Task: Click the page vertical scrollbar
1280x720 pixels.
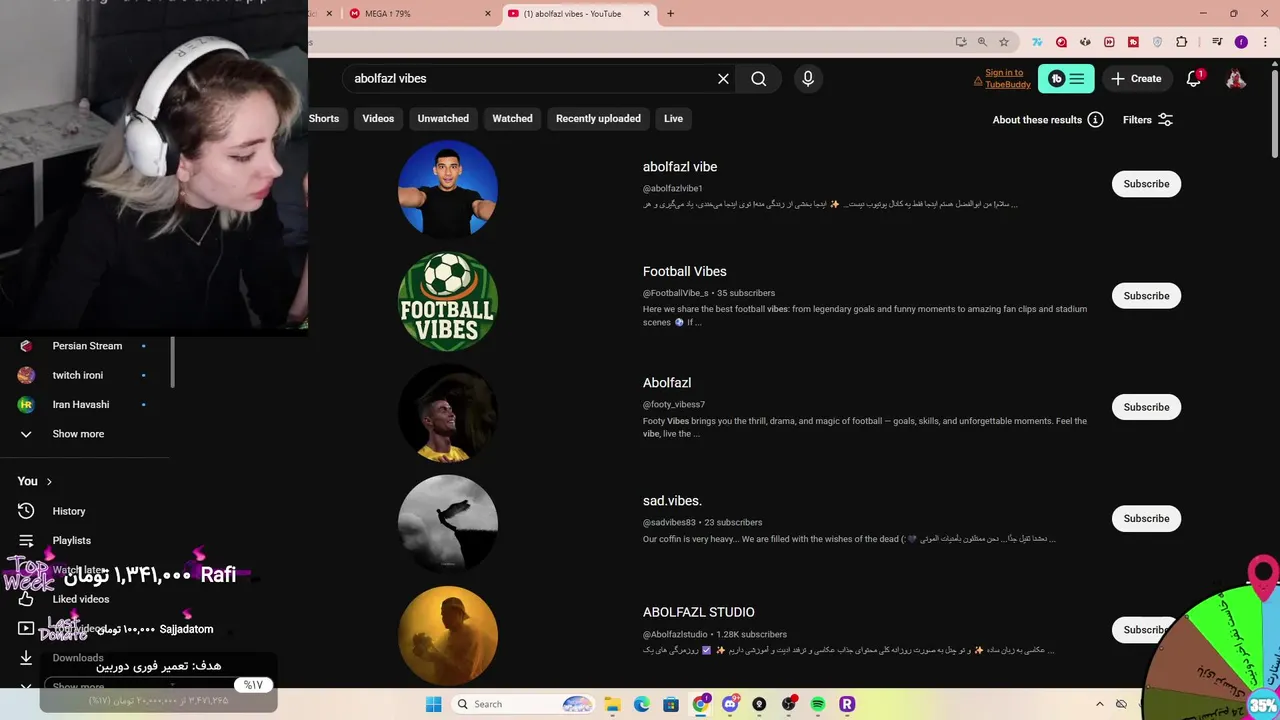Action: (x=1274, y=112)
